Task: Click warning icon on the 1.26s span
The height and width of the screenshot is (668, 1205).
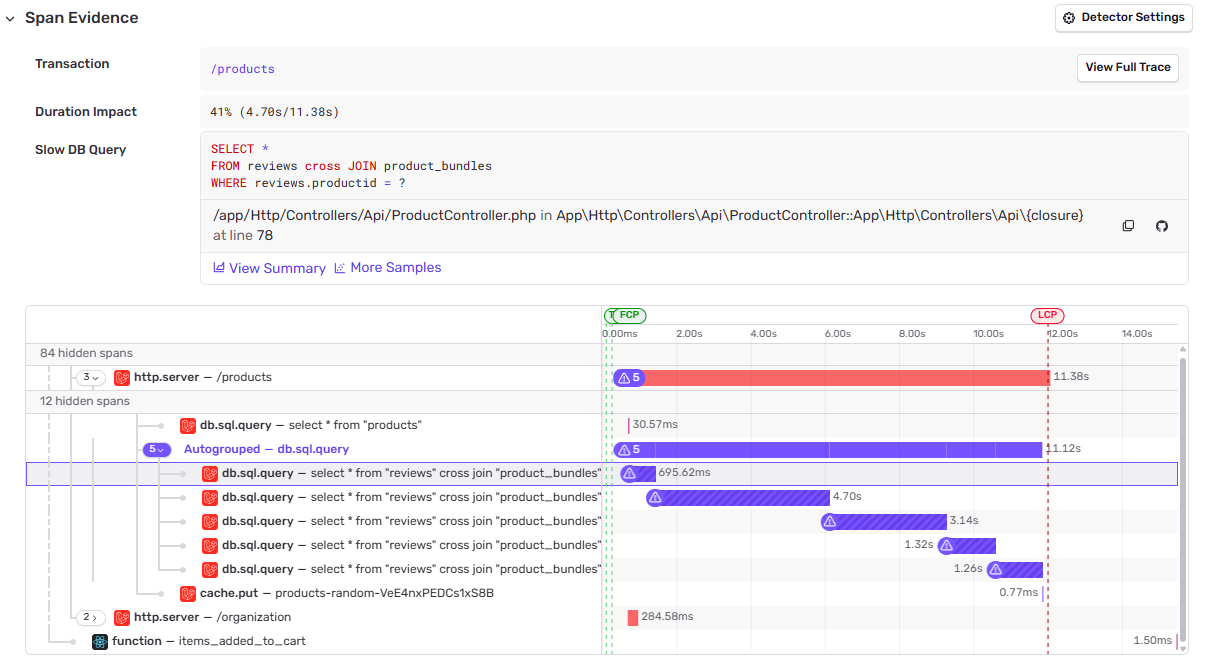Action: click(995, 569)
